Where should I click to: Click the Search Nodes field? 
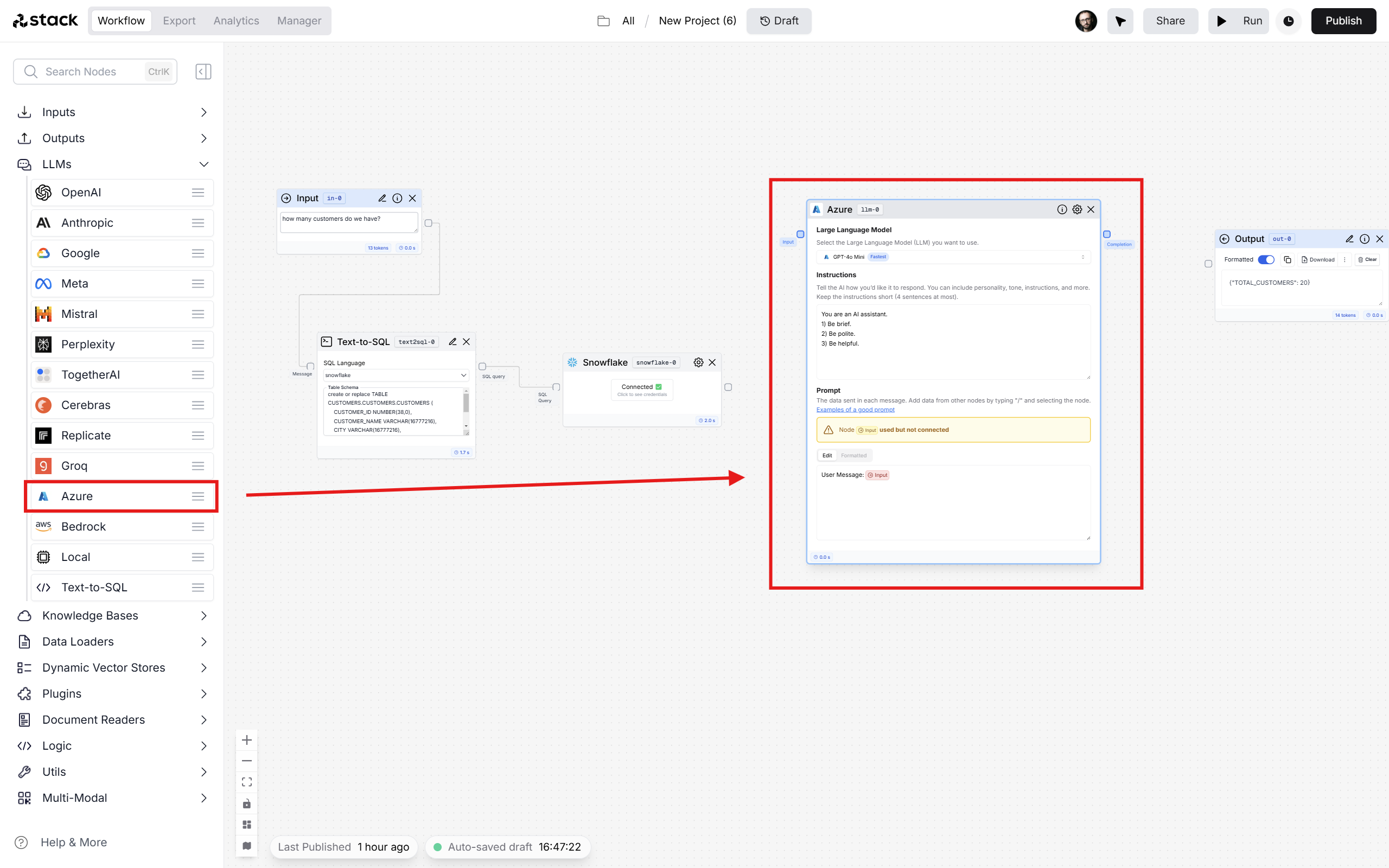pos(95,72)
